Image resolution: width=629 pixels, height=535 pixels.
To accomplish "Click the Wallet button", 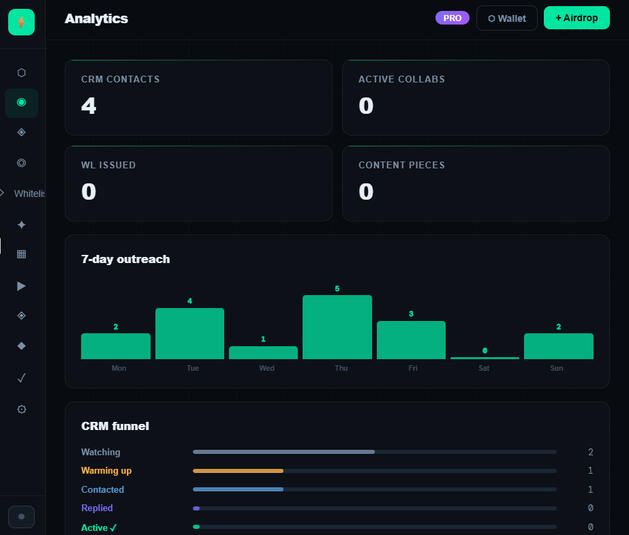I will pos(506,18).
